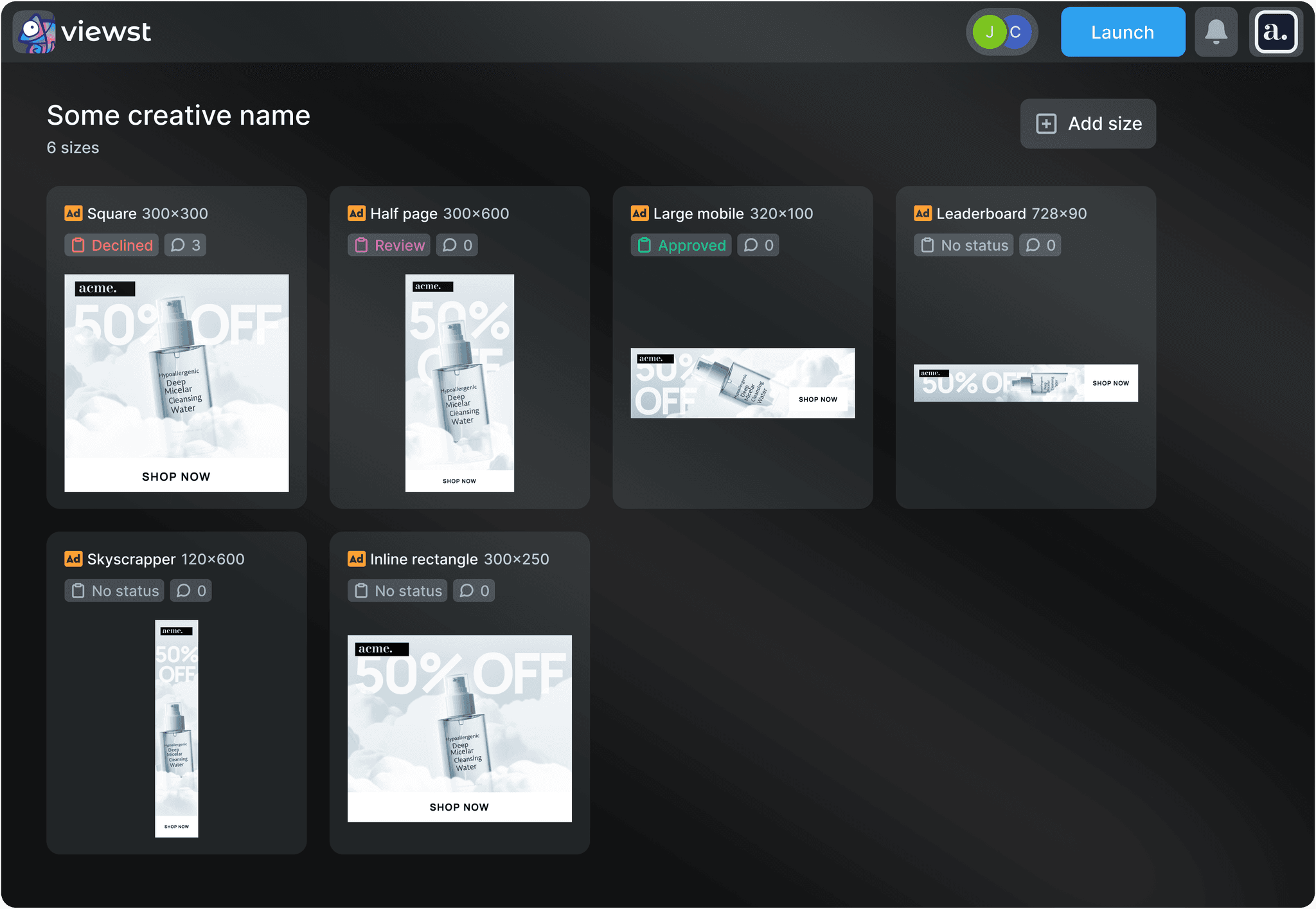The height and width of the screenshot is (909, 1316).
Task: Open the notifications bell
Action: pos(1216,32)
